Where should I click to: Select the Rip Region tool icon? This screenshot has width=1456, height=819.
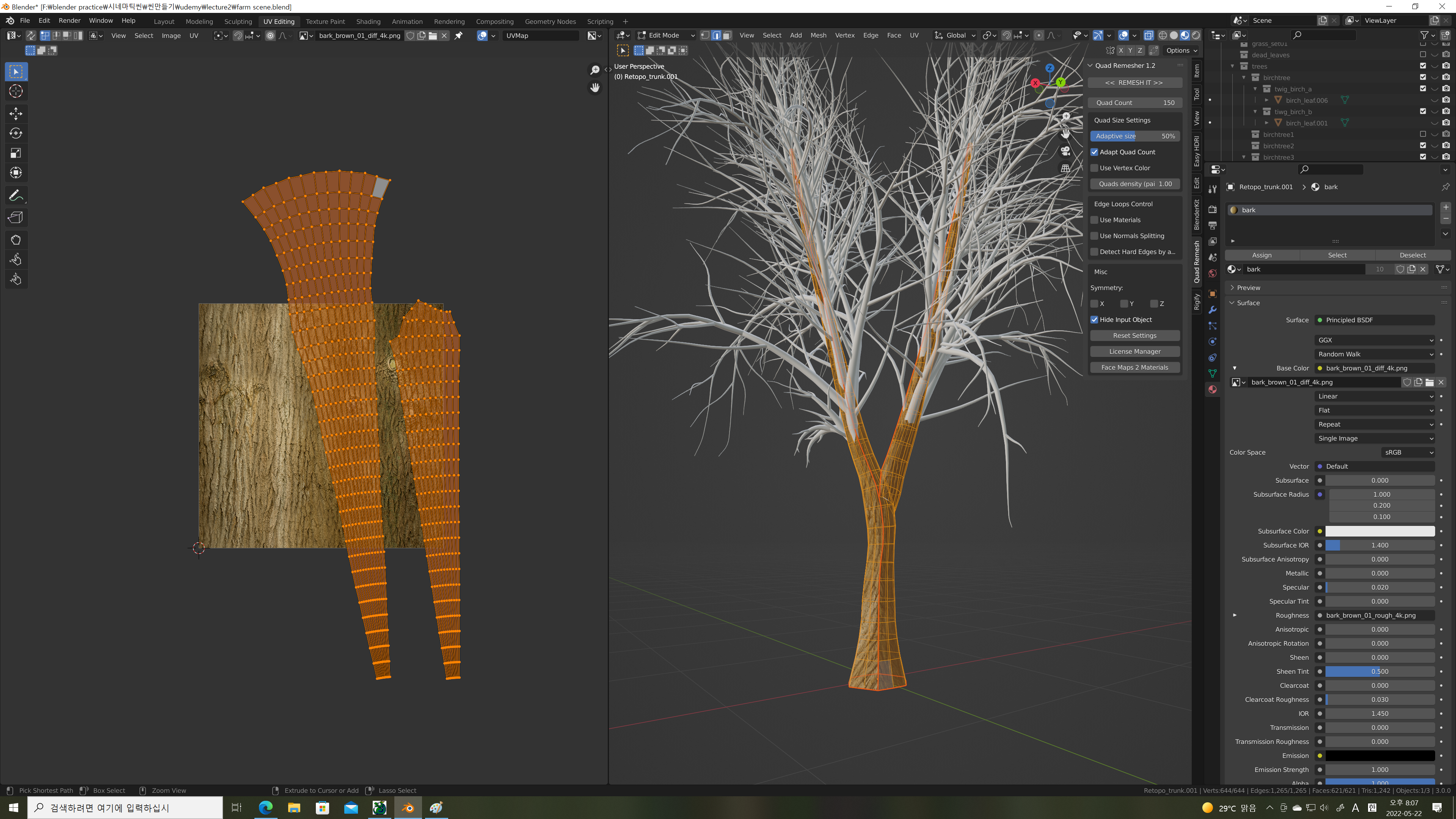[16, 218]
